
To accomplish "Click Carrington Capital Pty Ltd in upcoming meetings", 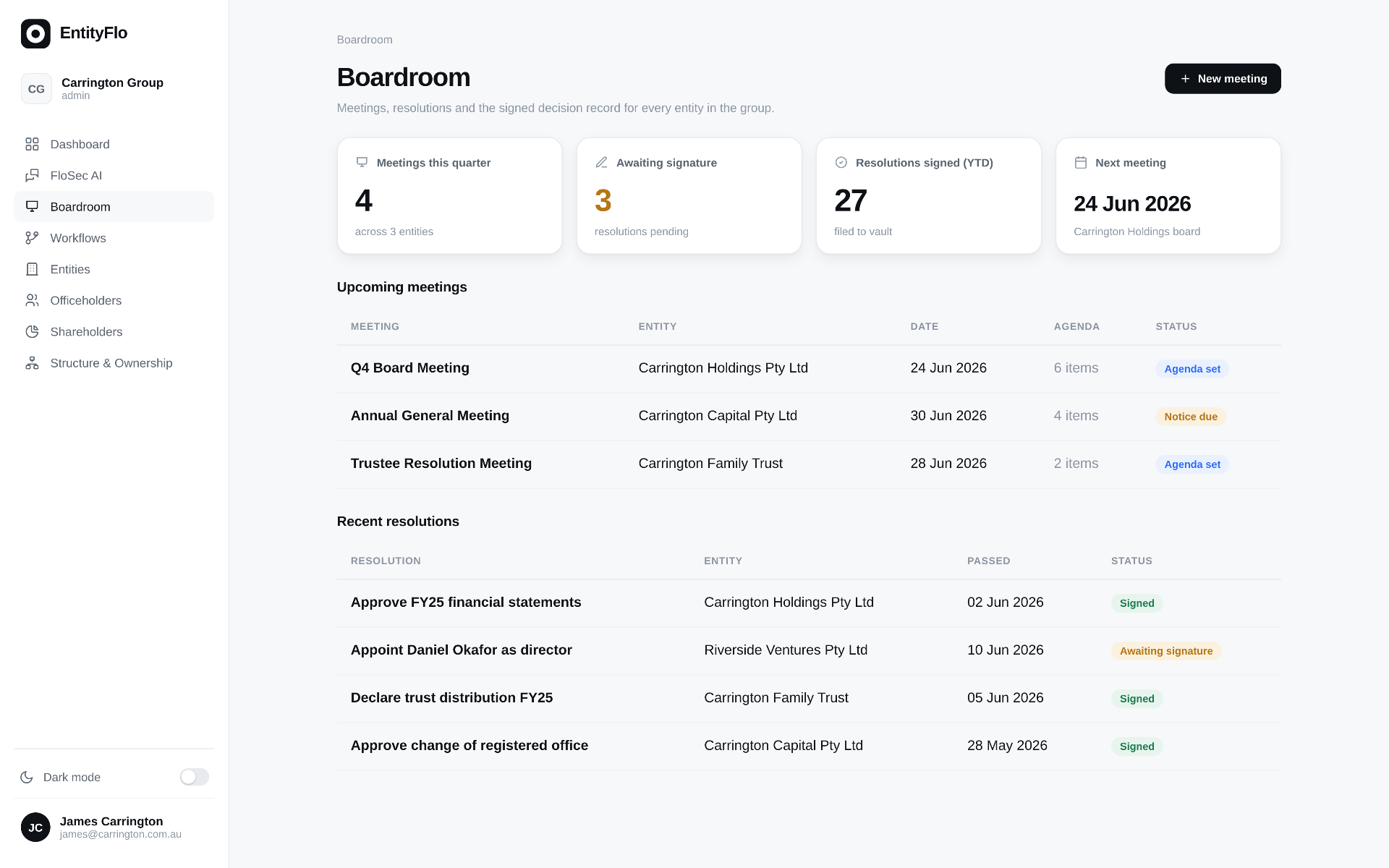I will click(x=718, y=416).
